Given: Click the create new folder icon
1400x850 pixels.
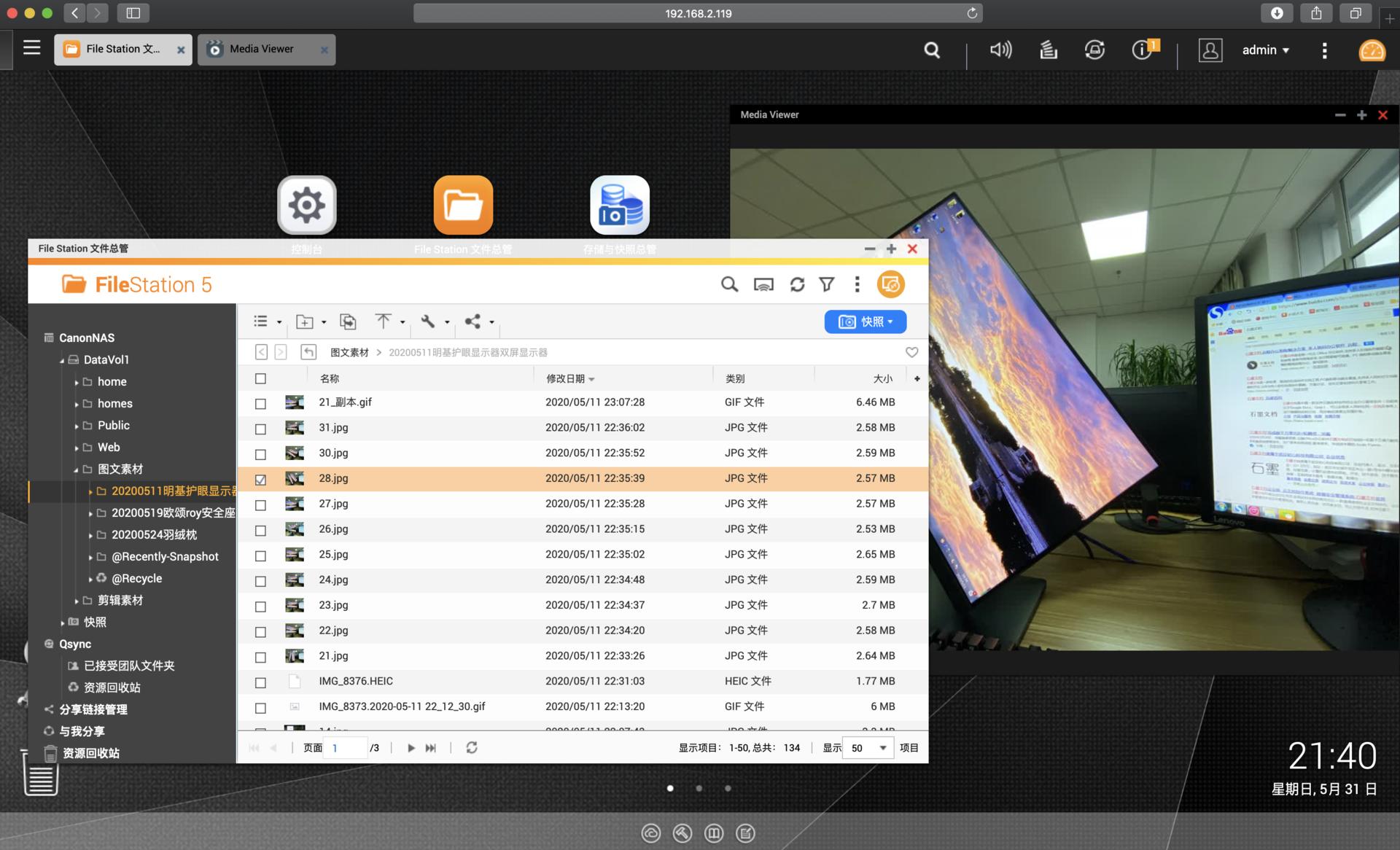Looking at the screenshot, I should [x=305, y=321].
